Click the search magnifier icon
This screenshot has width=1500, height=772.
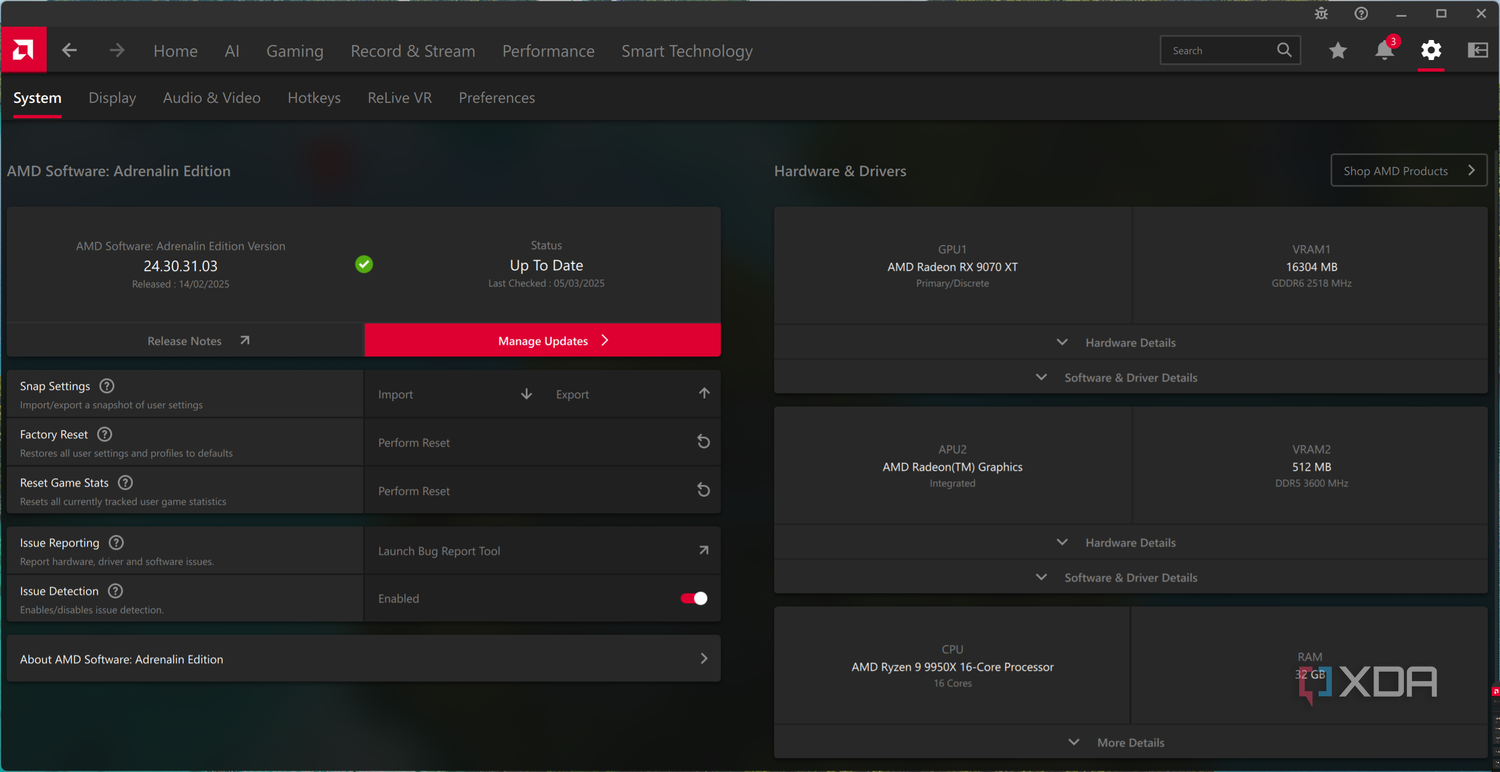1284,50
